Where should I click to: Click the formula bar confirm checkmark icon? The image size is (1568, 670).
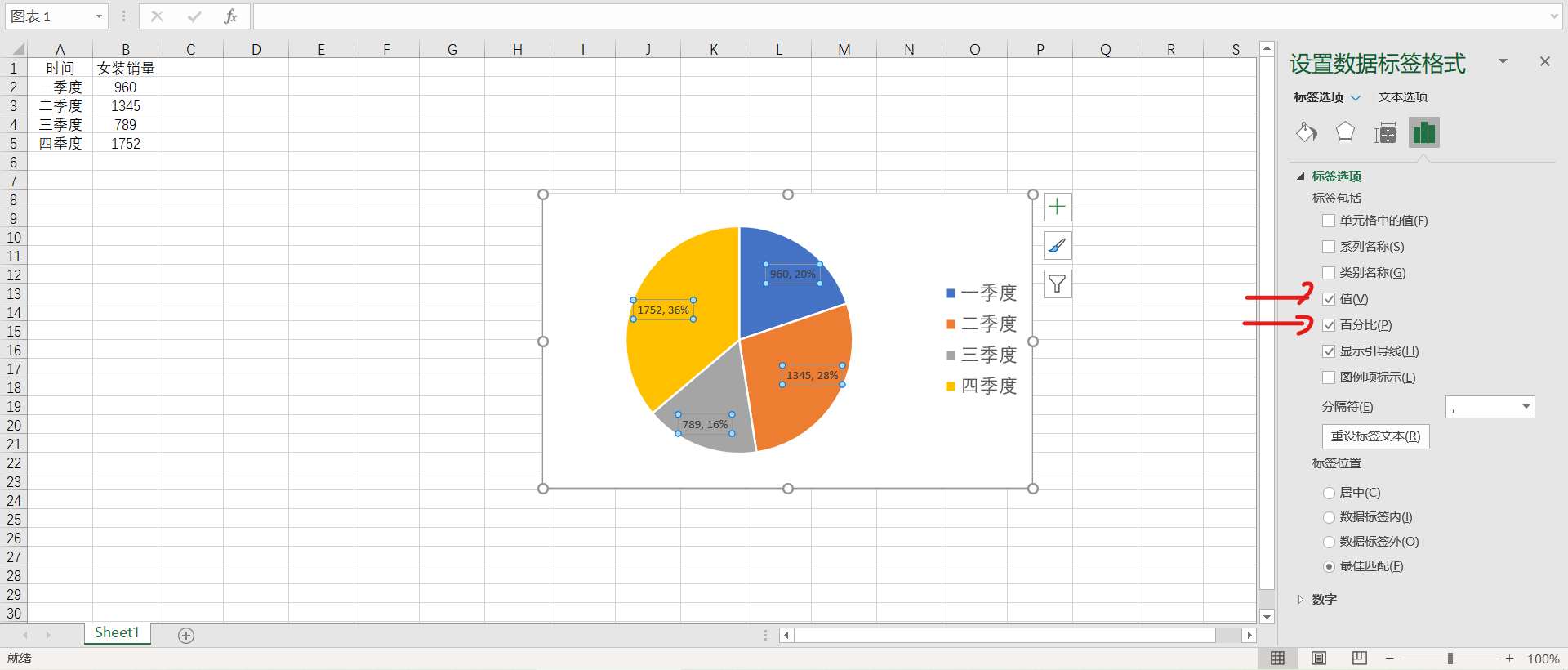click(x=194, y=16)
